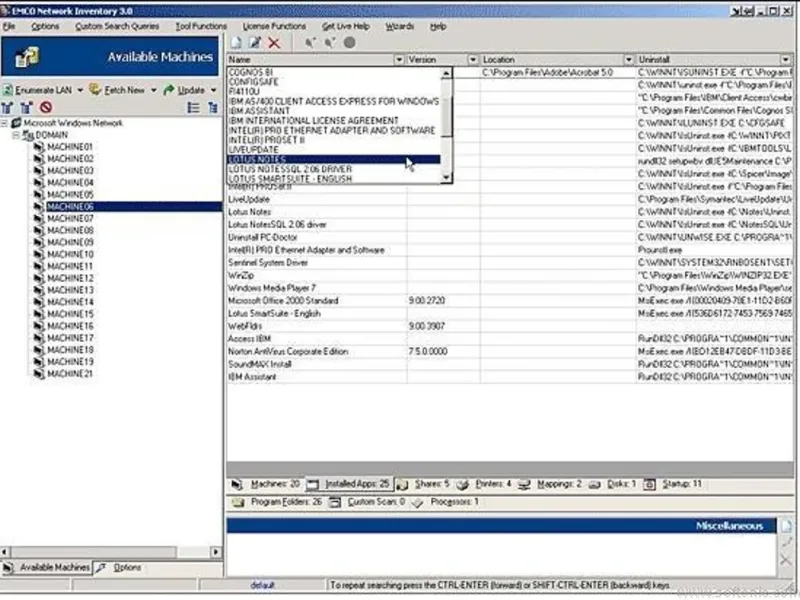Collapse the Microsoft Windows Network node
The height and width of the screenshot is (600, 800).
click(x=5, y=123)
